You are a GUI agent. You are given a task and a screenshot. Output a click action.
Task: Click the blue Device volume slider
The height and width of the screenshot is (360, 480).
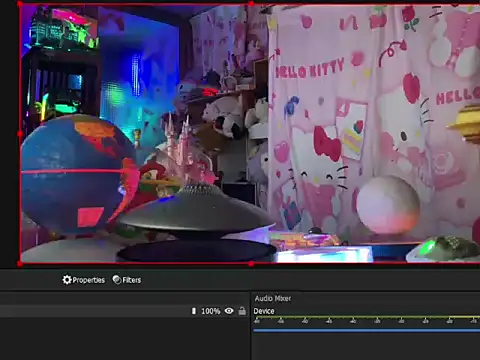[367, 330]
